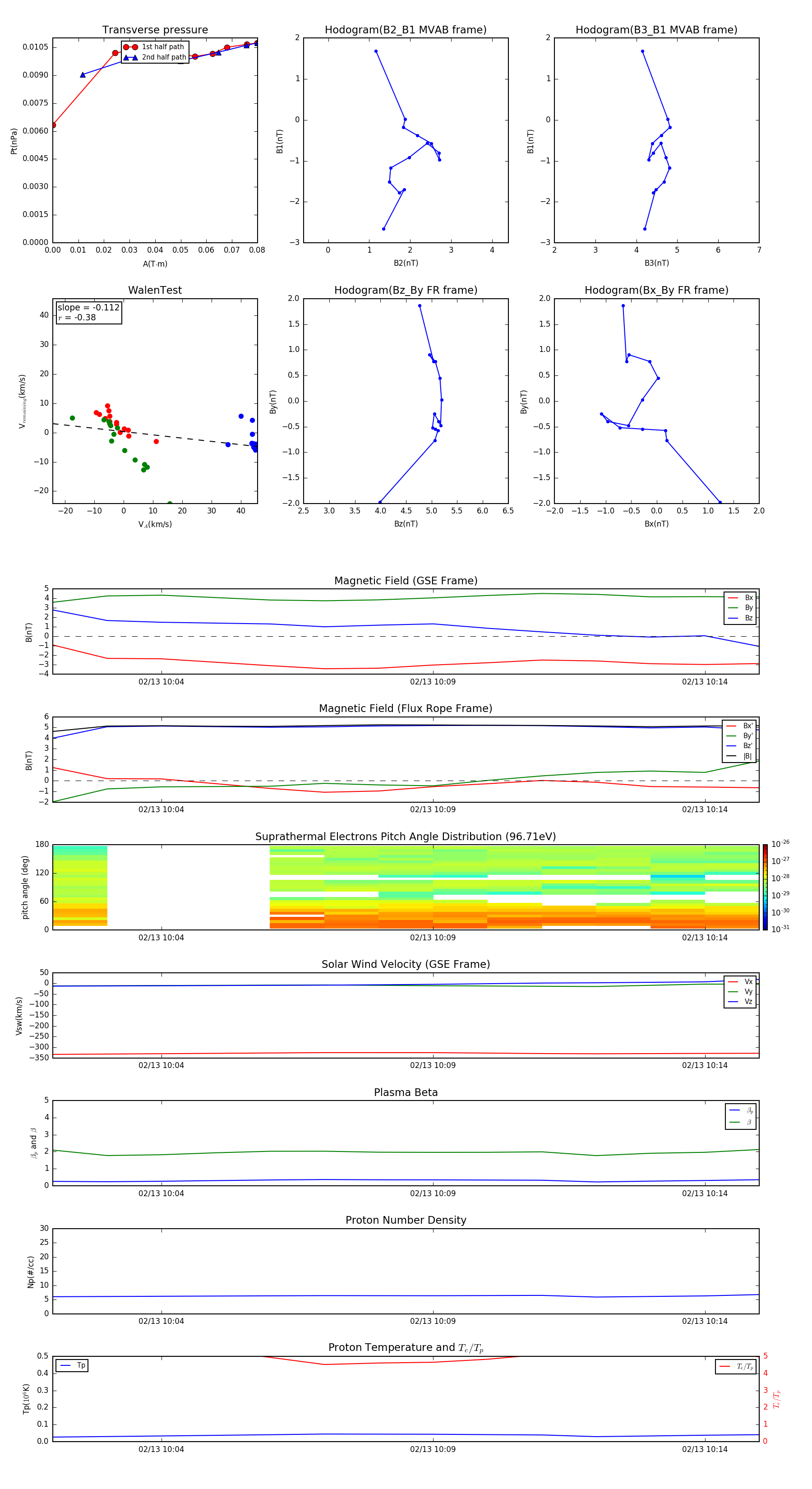This screenshot has height=1489, width=812.
Task: Click the 'A(T·m)' x-axis label
Action: point(155,264)
